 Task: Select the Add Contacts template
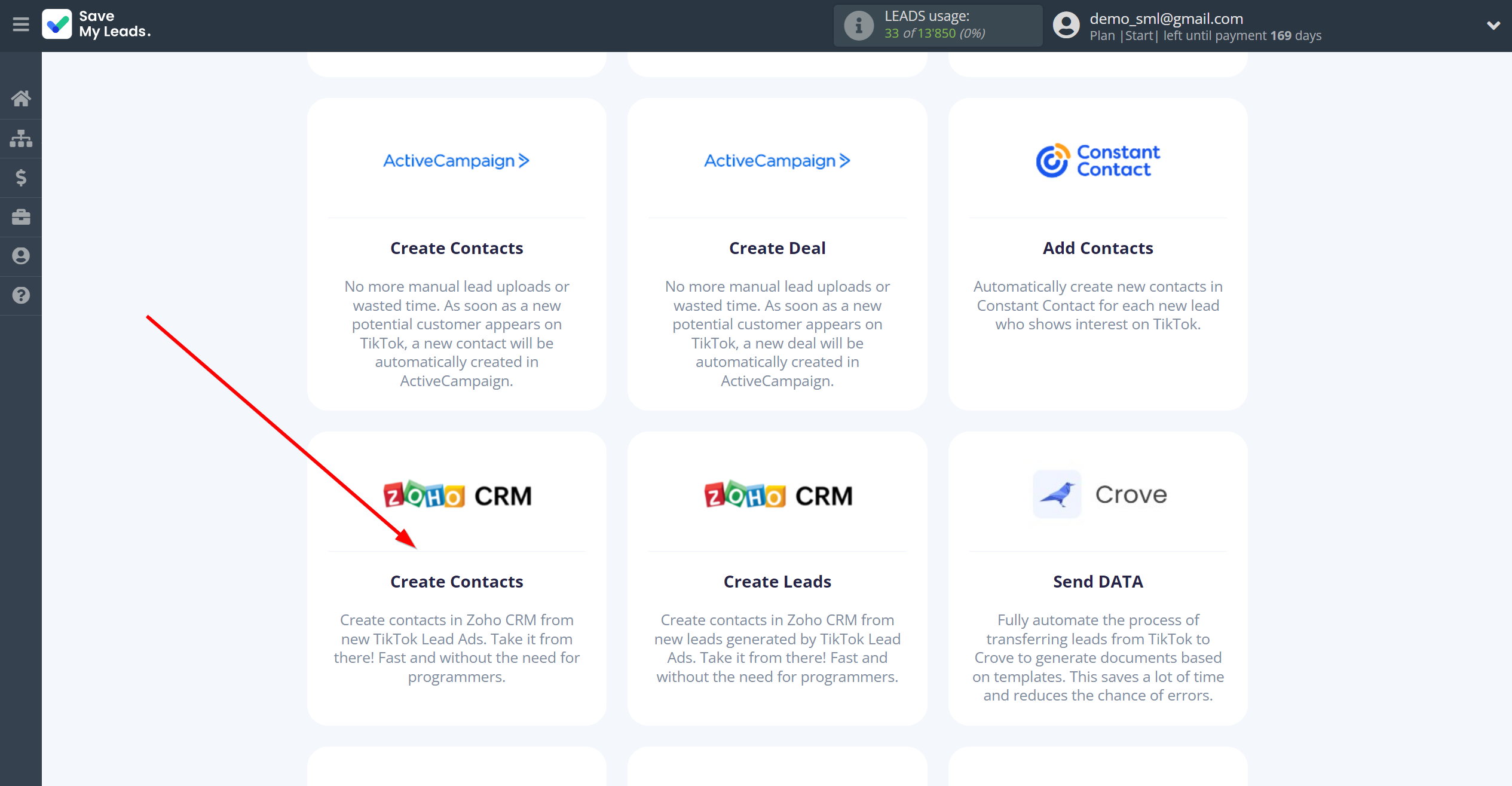(x=1098, y=248)
